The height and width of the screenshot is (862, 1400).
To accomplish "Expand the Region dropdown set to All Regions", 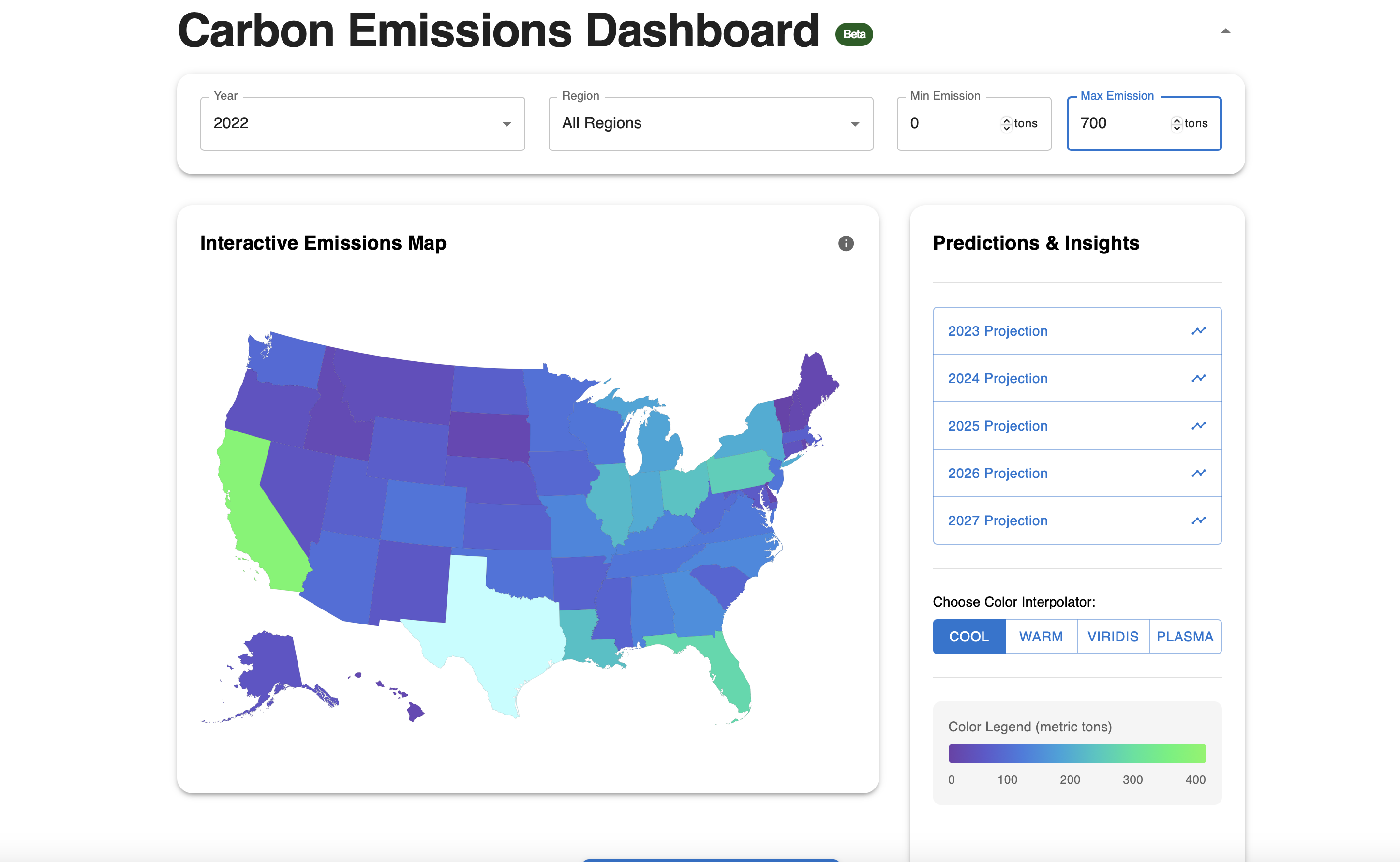I will coord(710,124).
